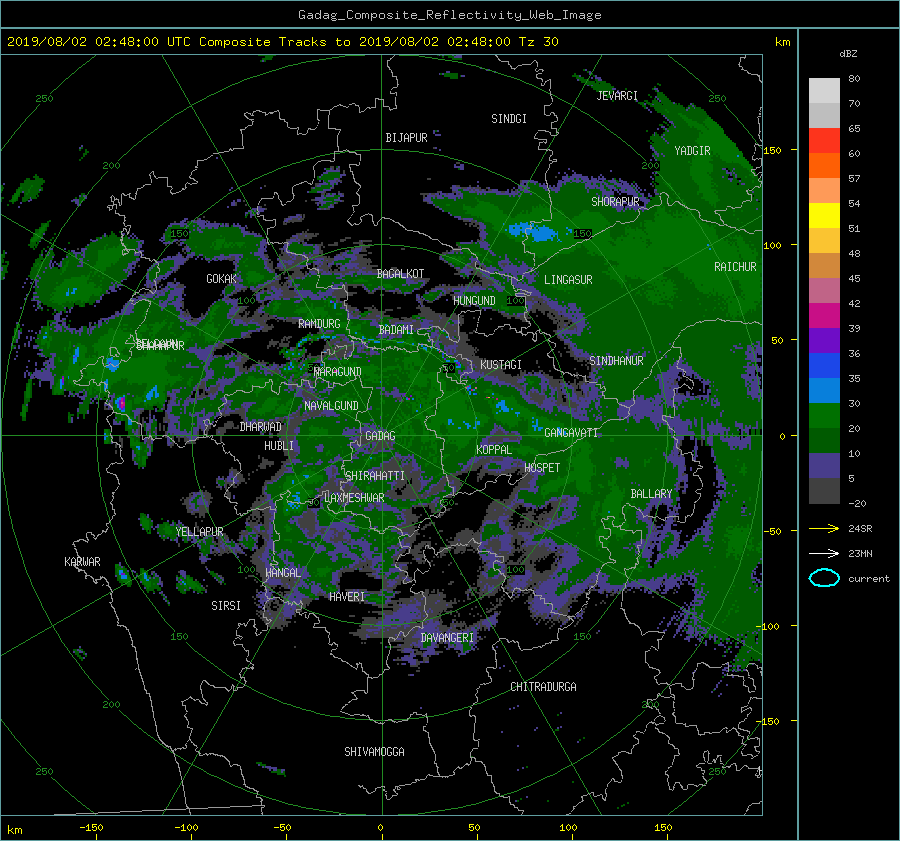The height and width of the screenshot is (841, 900).
Task: Click the CHITRADURGA label
Action: pyautogui.click(x=543, y=687)
